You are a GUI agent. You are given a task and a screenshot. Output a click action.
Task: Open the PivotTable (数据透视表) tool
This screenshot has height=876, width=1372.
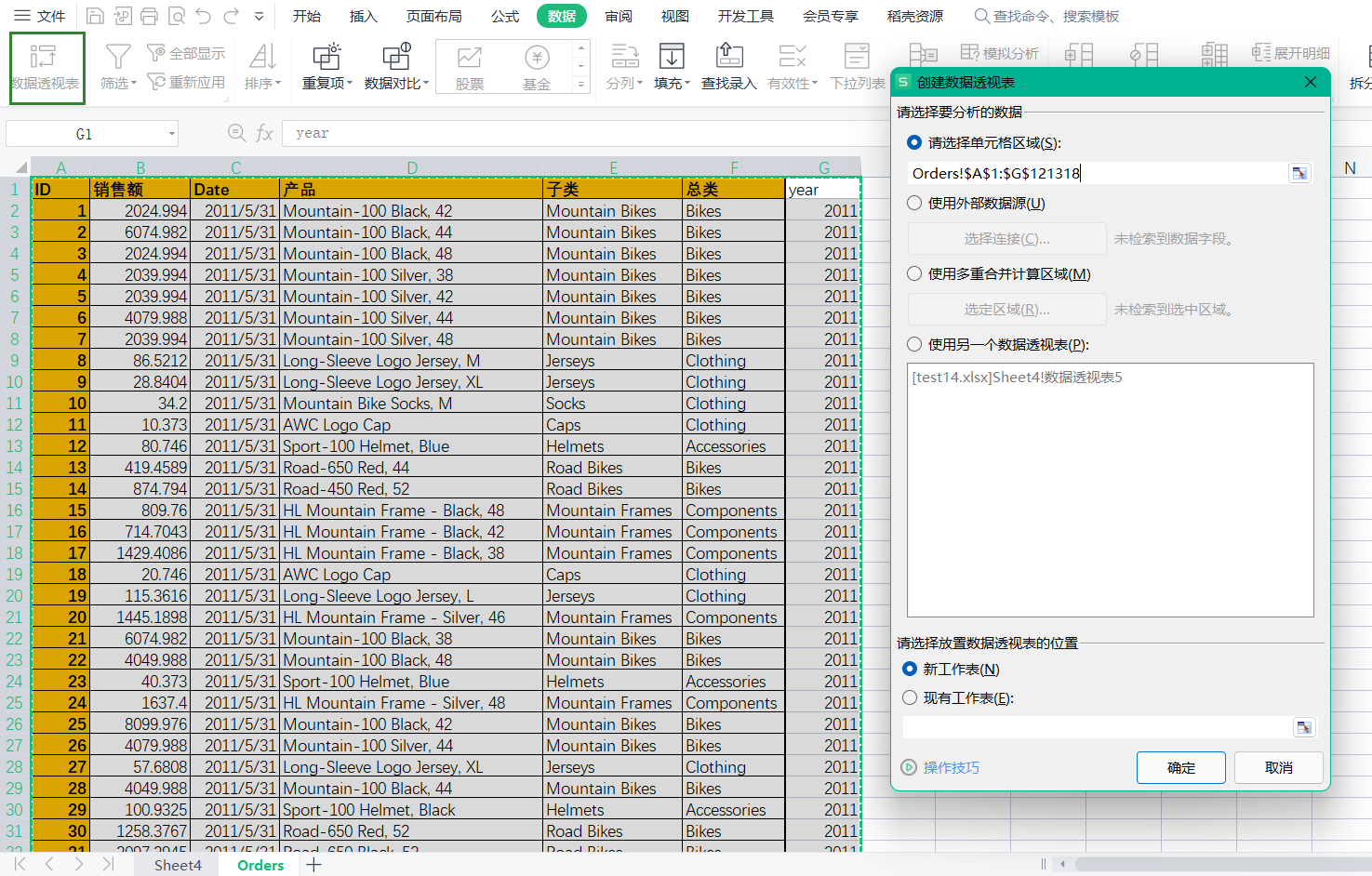tap(47, 68)
